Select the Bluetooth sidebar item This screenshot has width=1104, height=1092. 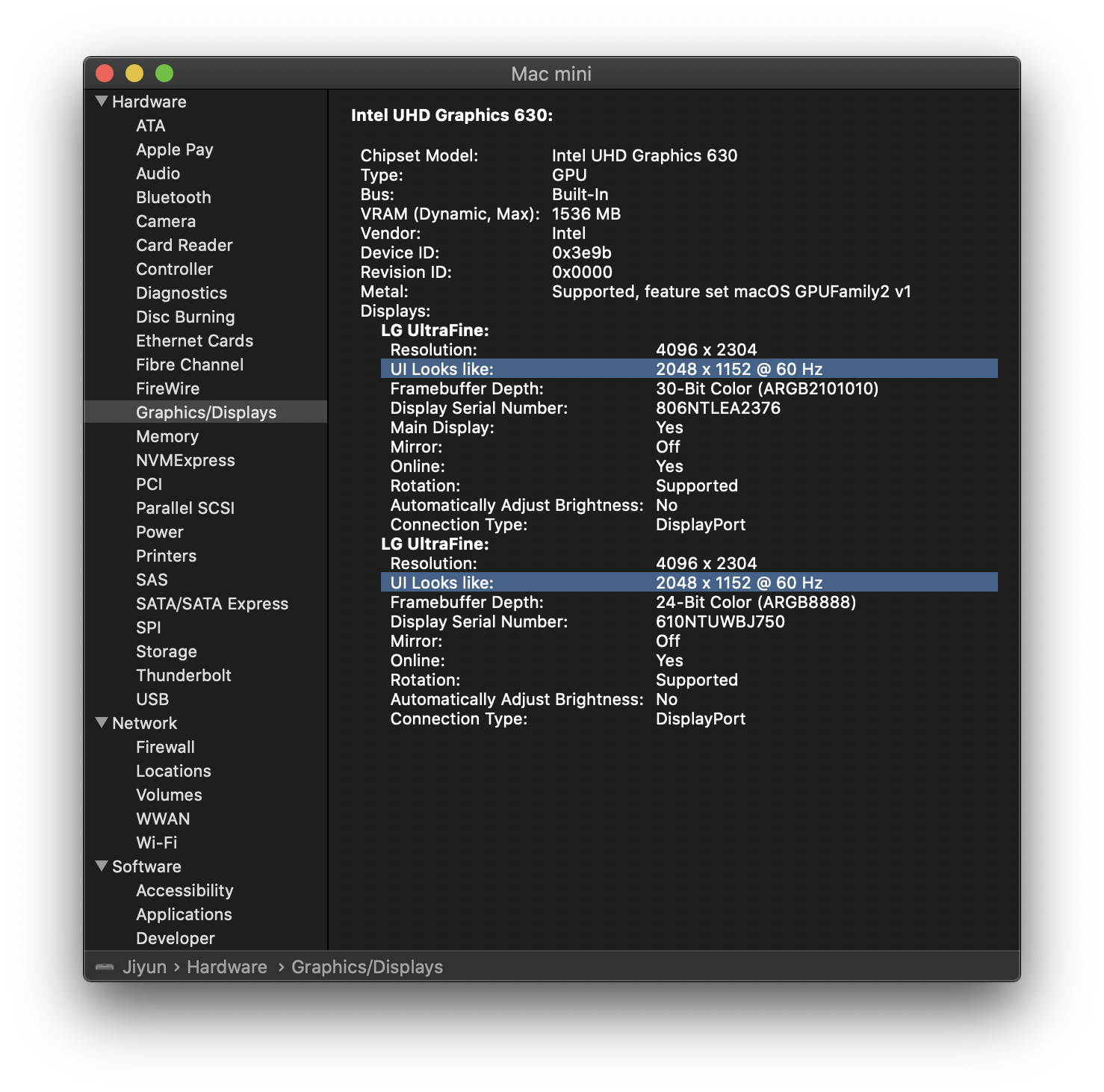point(173,197)
